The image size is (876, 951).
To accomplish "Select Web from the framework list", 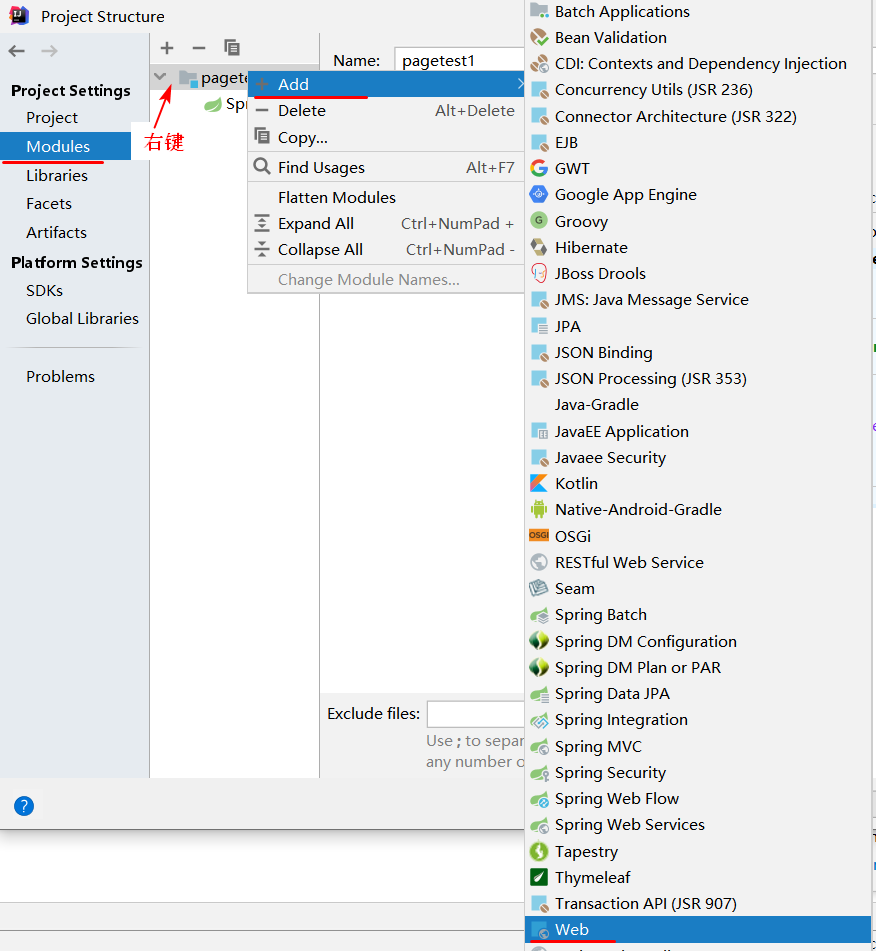I will 698,929.
